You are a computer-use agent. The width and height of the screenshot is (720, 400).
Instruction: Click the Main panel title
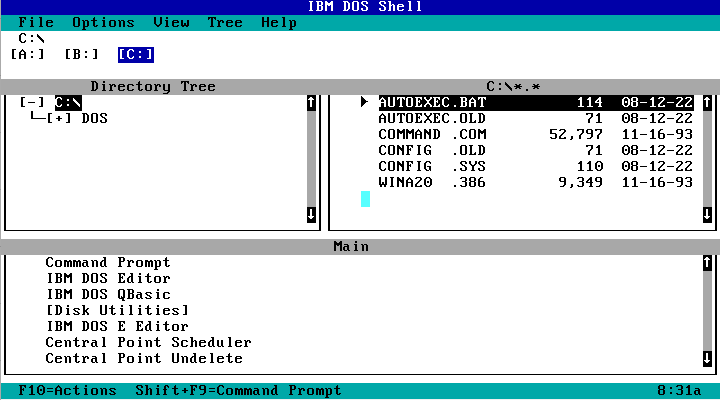pyautogui.click(x=351, y=247)
